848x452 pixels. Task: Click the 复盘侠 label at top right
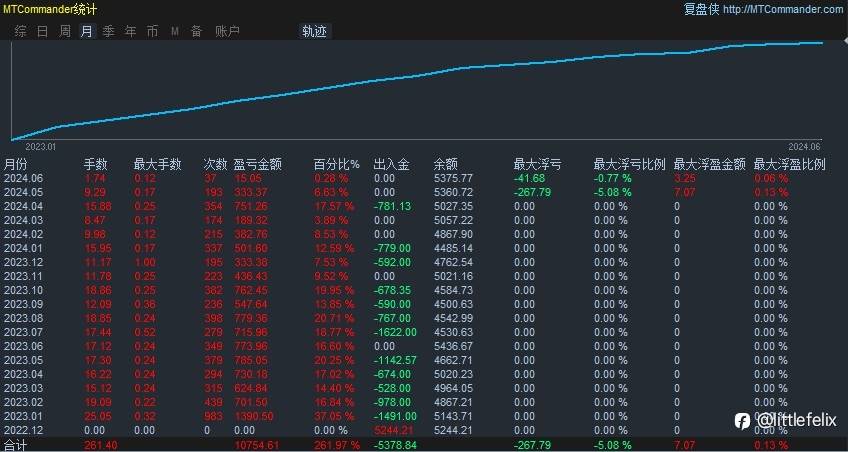701,9
